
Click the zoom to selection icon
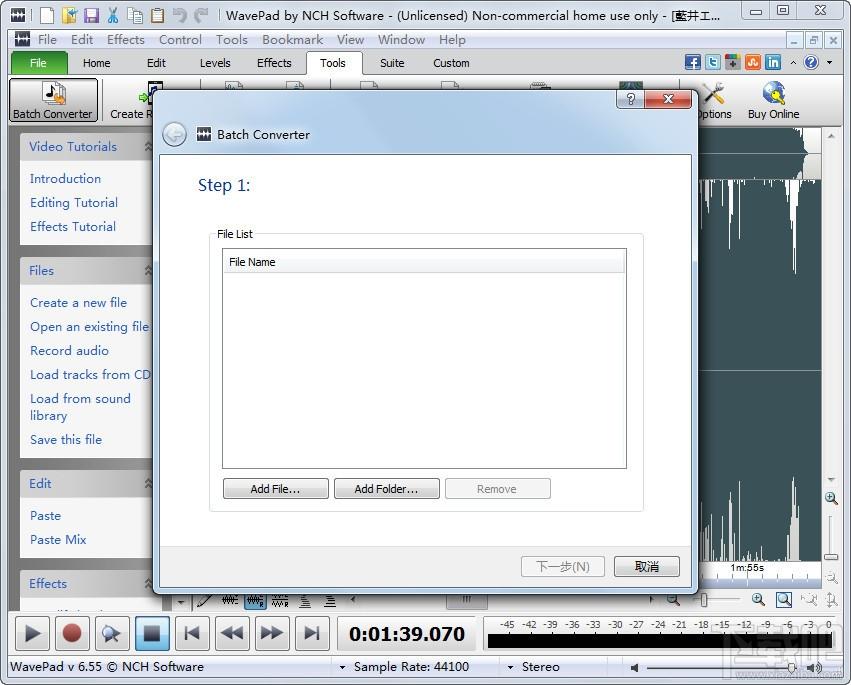pos(783,599)
